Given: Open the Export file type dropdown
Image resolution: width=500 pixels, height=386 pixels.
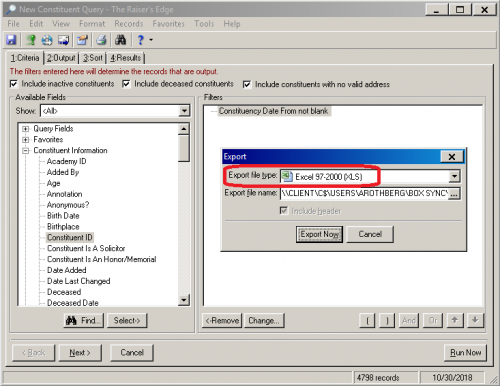Looking at the screenshot, I should tap(454, 176).
